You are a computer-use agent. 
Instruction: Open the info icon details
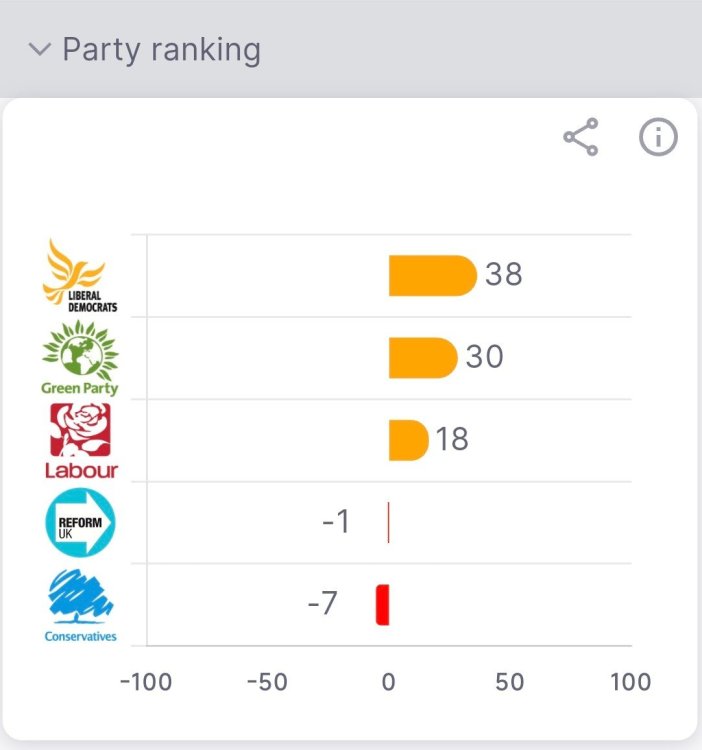click(658, 137)
